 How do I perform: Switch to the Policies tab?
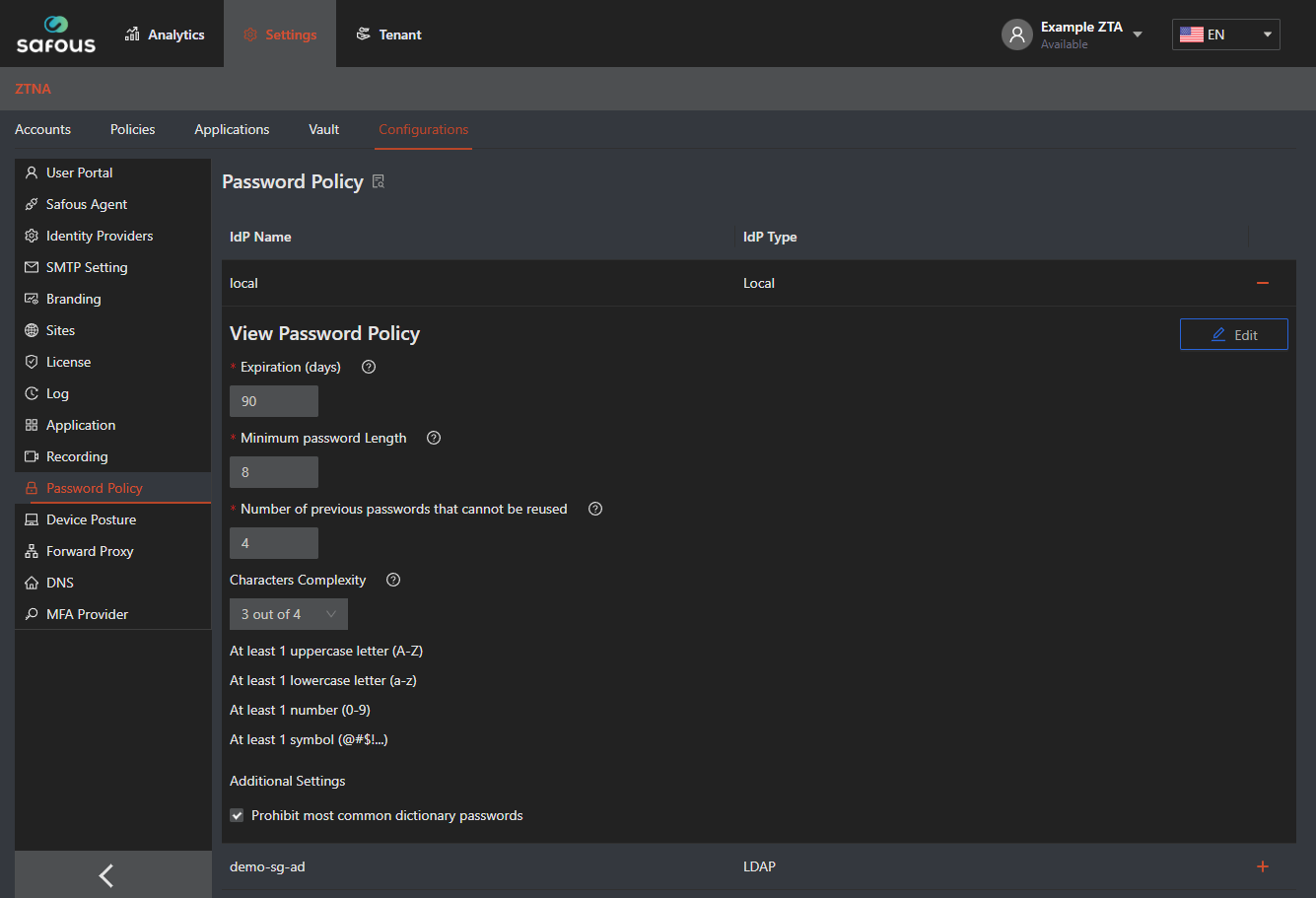133,129
